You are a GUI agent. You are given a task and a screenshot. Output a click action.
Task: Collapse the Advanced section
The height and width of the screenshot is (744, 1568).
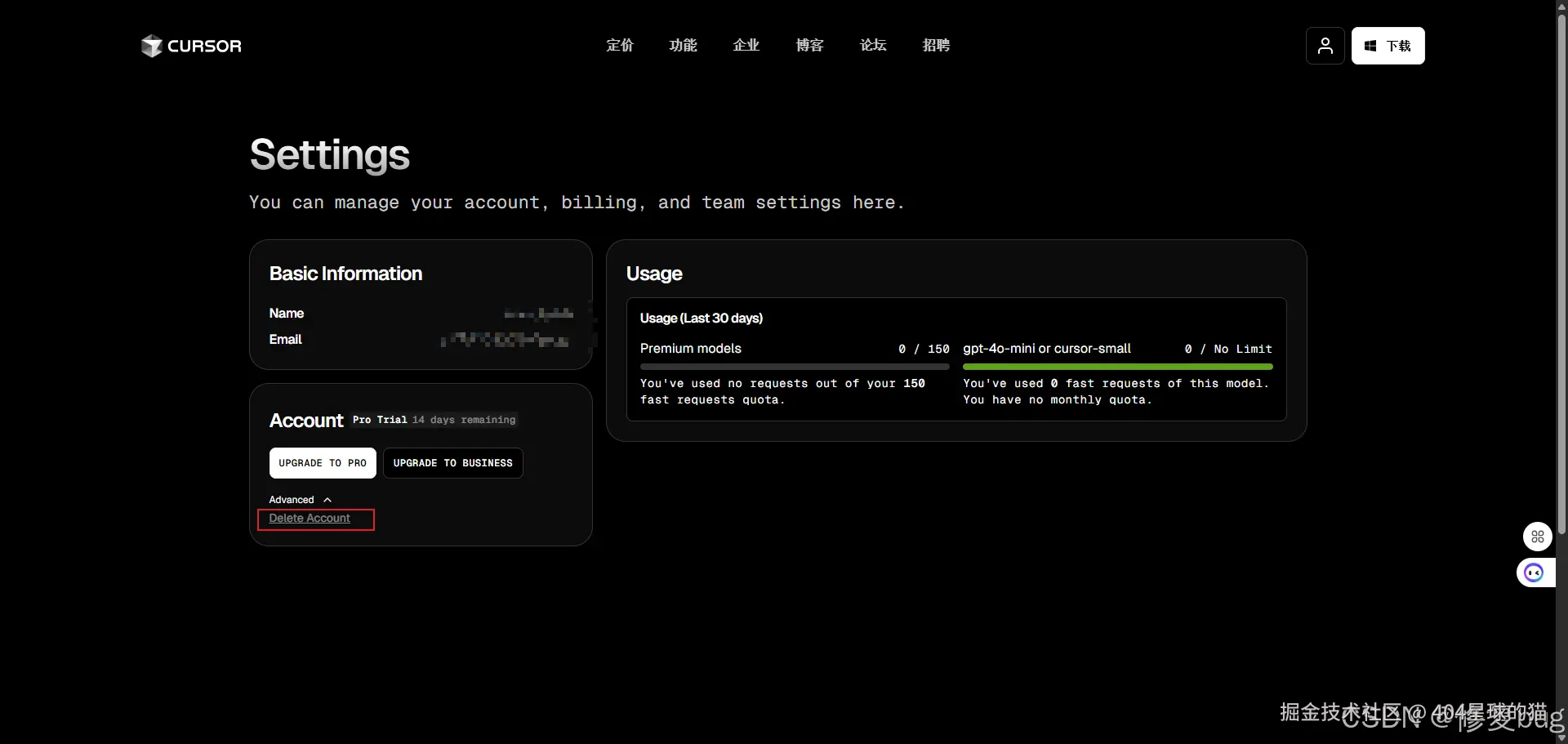tap(300, 500)
